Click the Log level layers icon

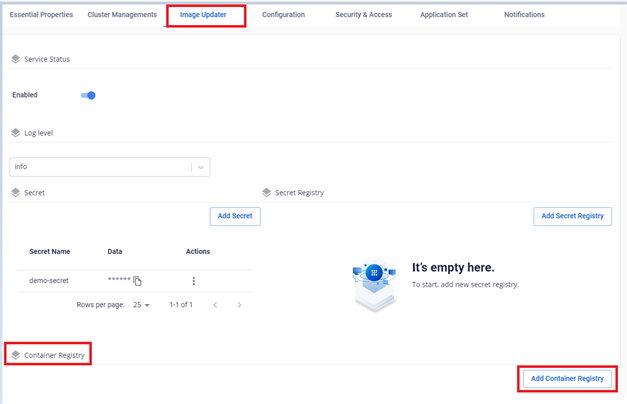(15, 132)
